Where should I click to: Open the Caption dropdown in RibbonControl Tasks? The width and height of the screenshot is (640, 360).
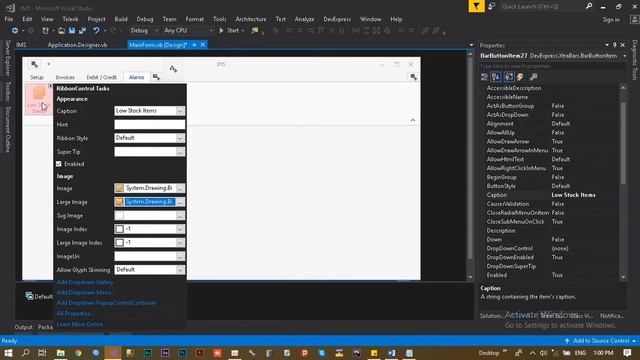pos(180,111)
